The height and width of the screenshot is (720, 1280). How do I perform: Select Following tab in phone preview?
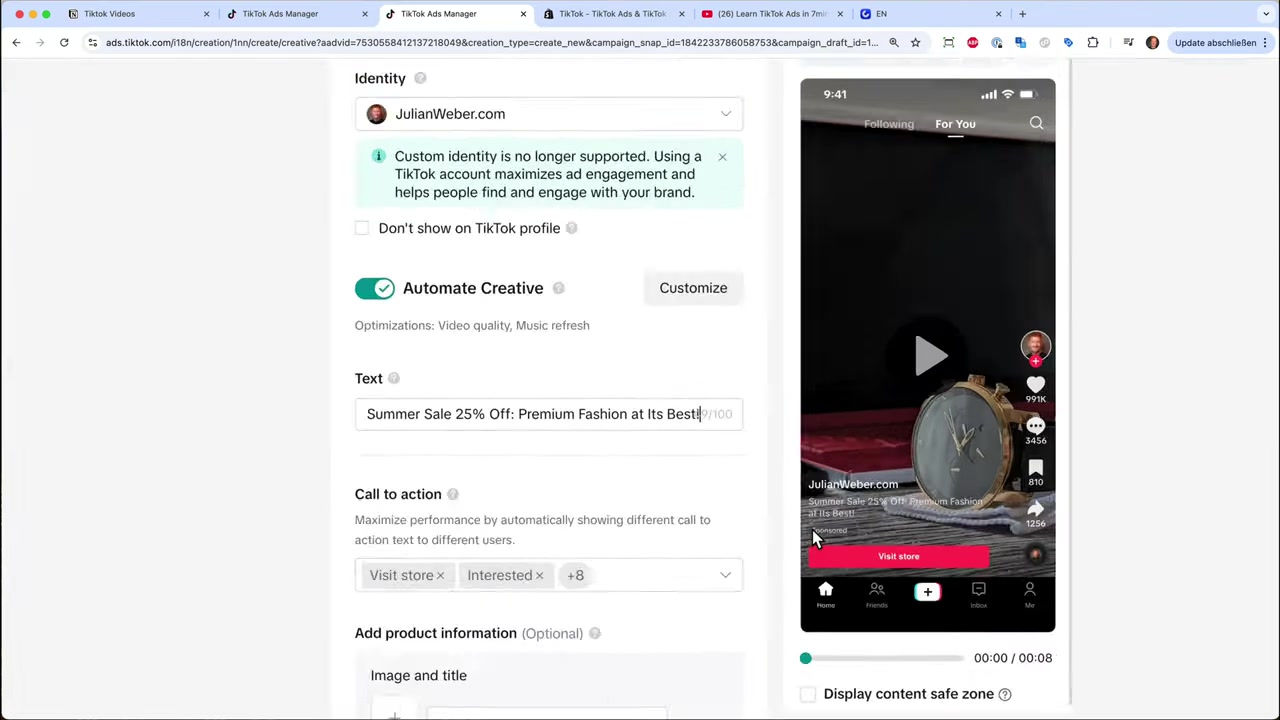point(889,124)
